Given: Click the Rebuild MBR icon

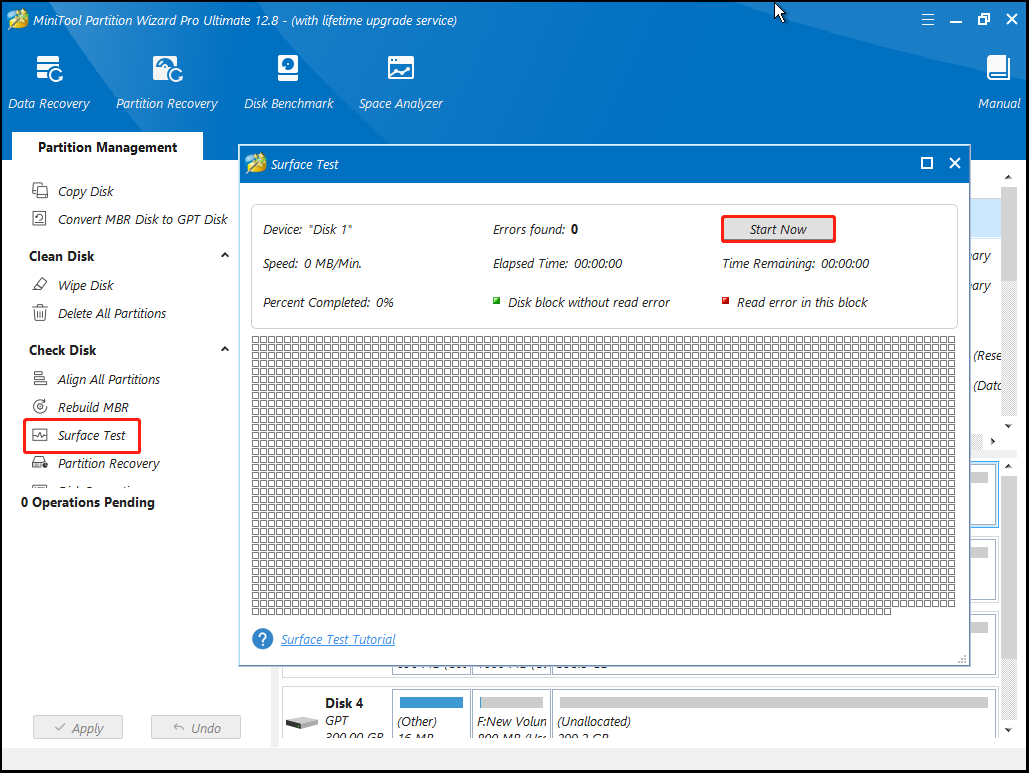Looking at the screenshot, I should [40, 406].
